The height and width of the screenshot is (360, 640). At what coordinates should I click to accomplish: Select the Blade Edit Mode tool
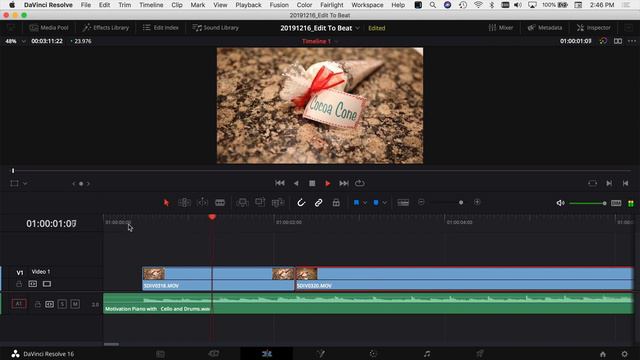point(220,202)
